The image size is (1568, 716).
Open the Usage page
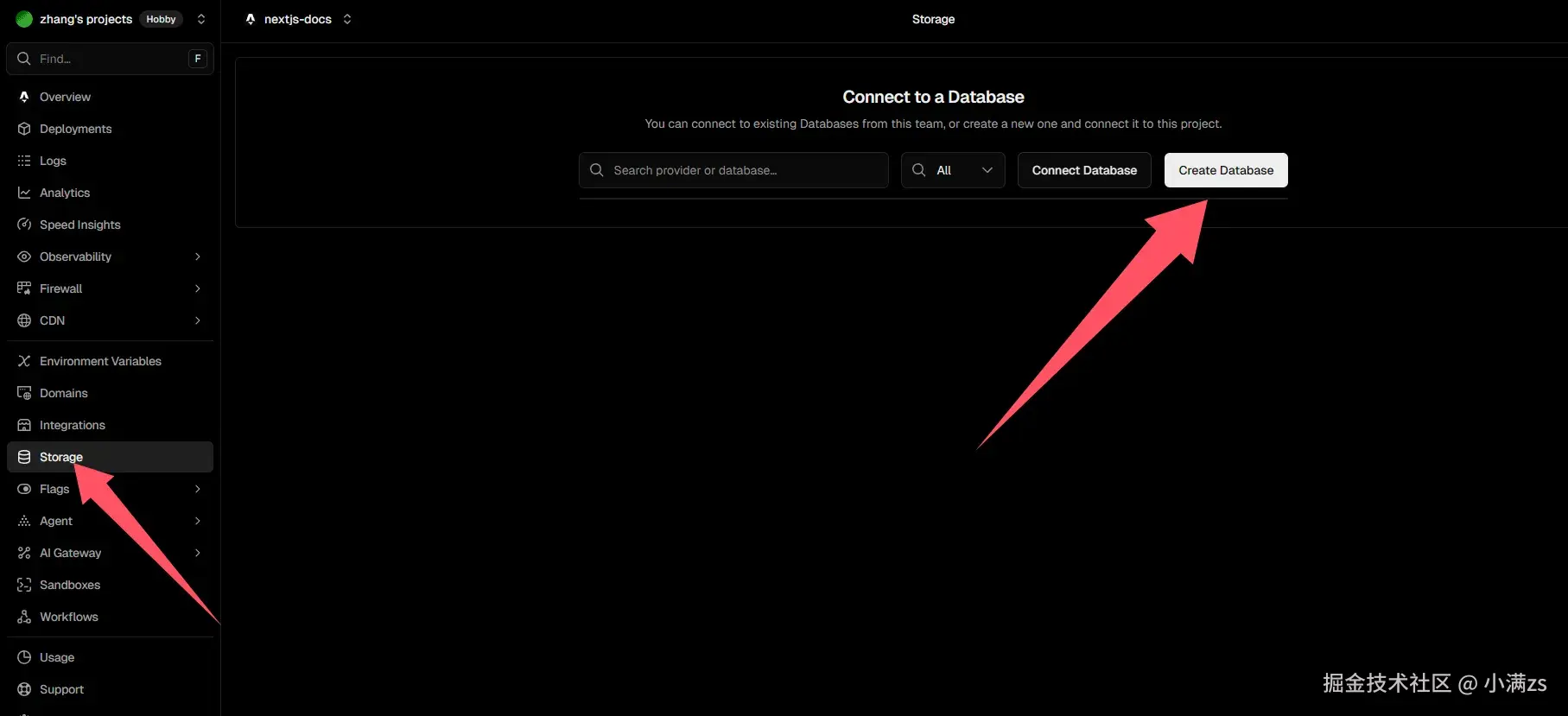[110, 657]
